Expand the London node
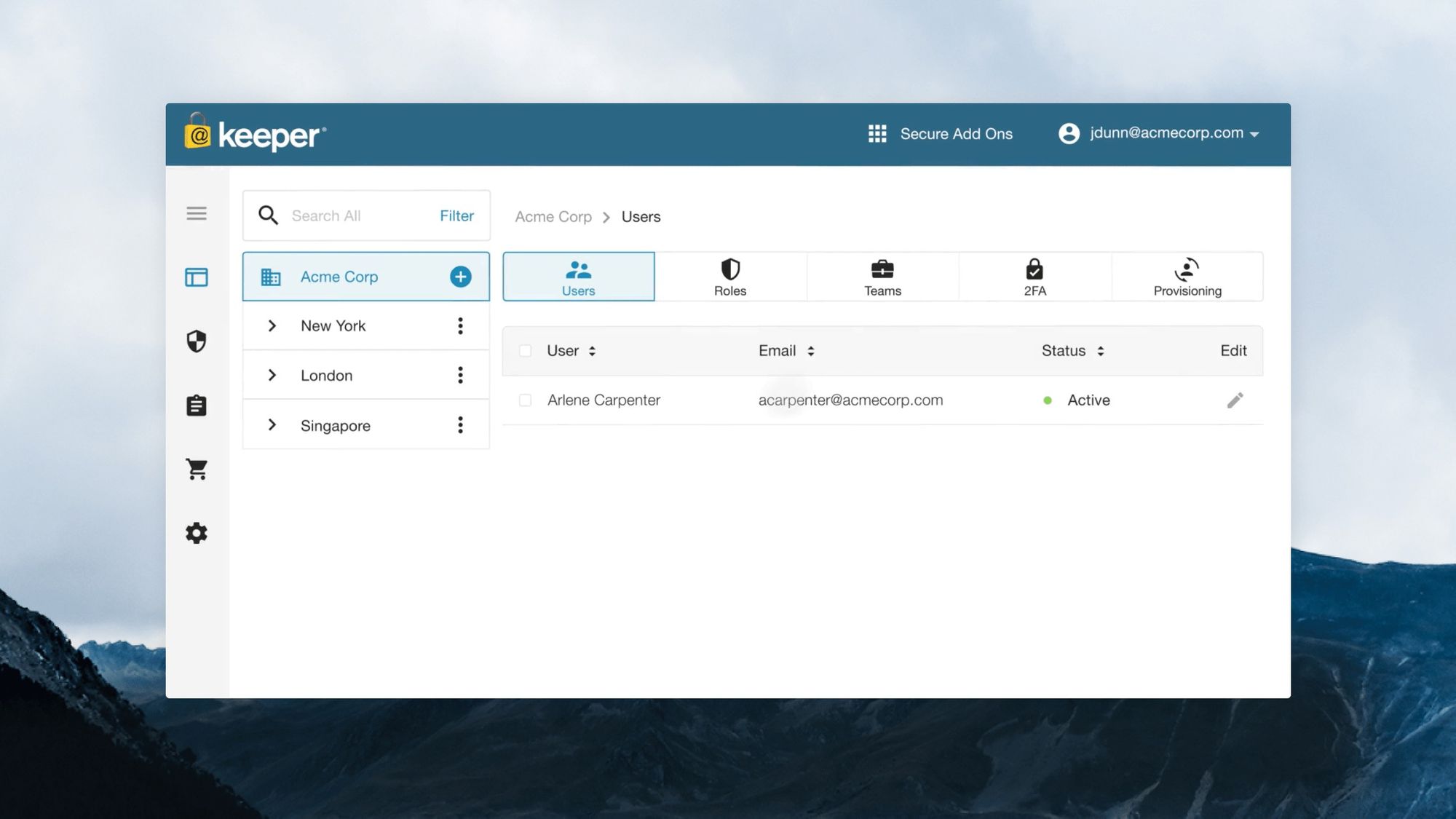1456x819 pixels. click(x=272, y=375)
